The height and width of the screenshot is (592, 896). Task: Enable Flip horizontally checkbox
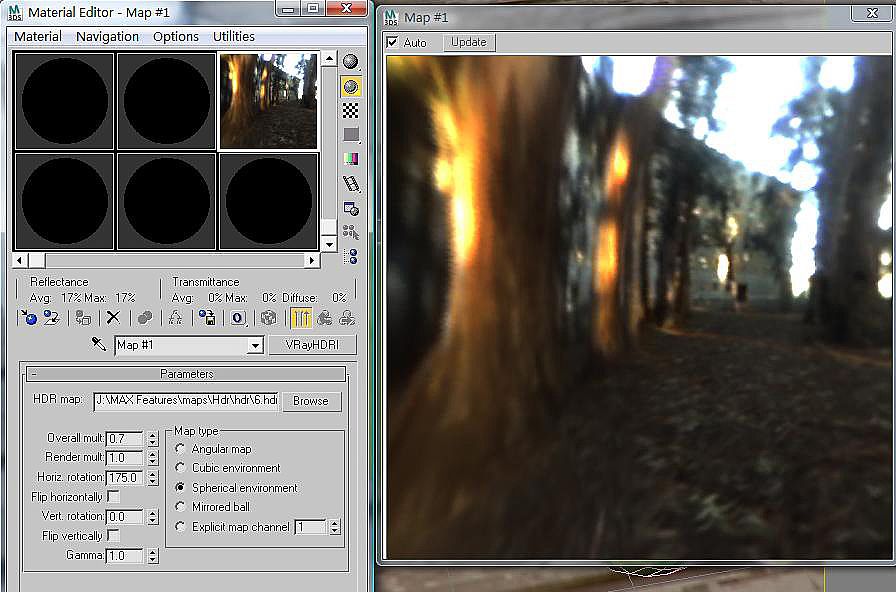point(113,497)
